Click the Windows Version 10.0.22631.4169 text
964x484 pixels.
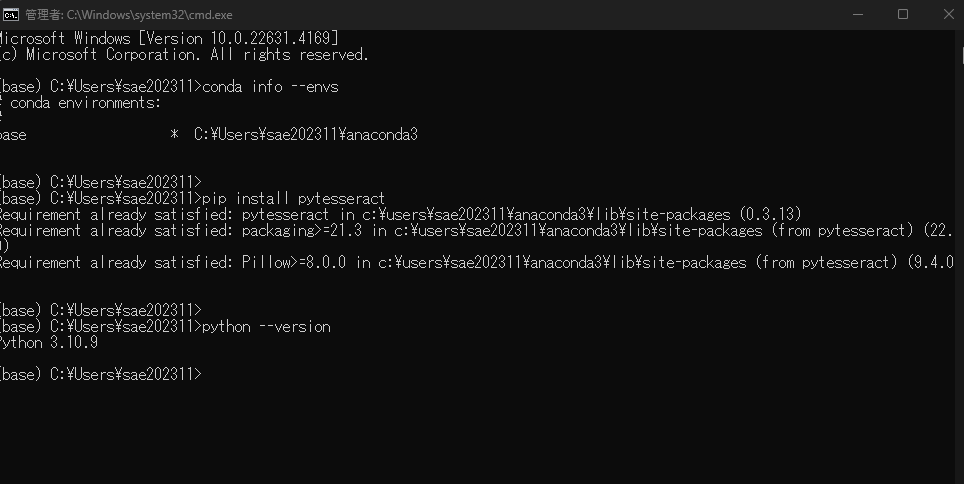coord(237,39)
